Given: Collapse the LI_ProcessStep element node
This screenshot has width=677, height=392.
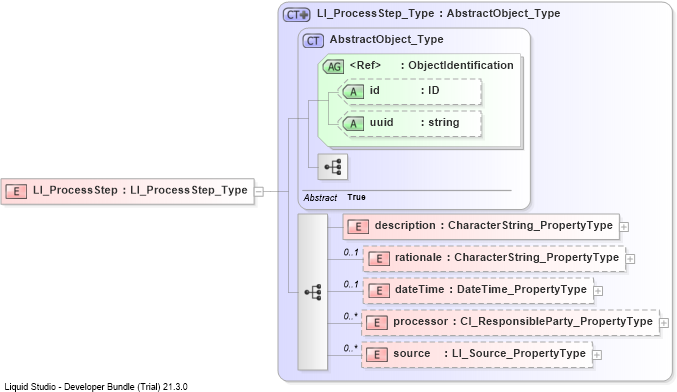Looking at the screenshot, I should click(259, 191).
